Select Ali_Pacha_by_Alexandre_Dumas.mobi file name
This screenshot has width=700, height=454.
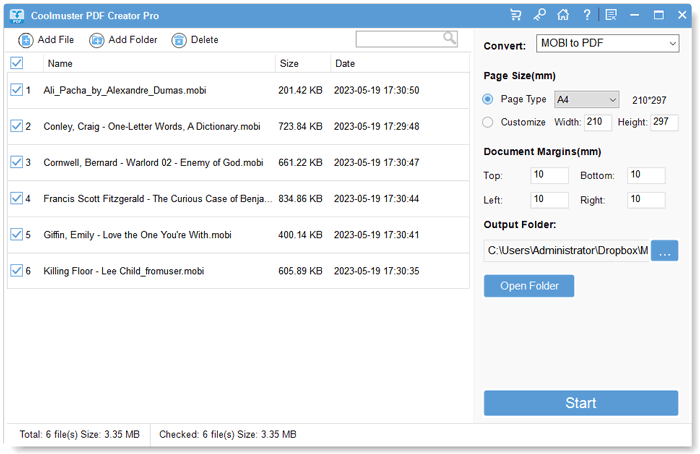[125, 90]
